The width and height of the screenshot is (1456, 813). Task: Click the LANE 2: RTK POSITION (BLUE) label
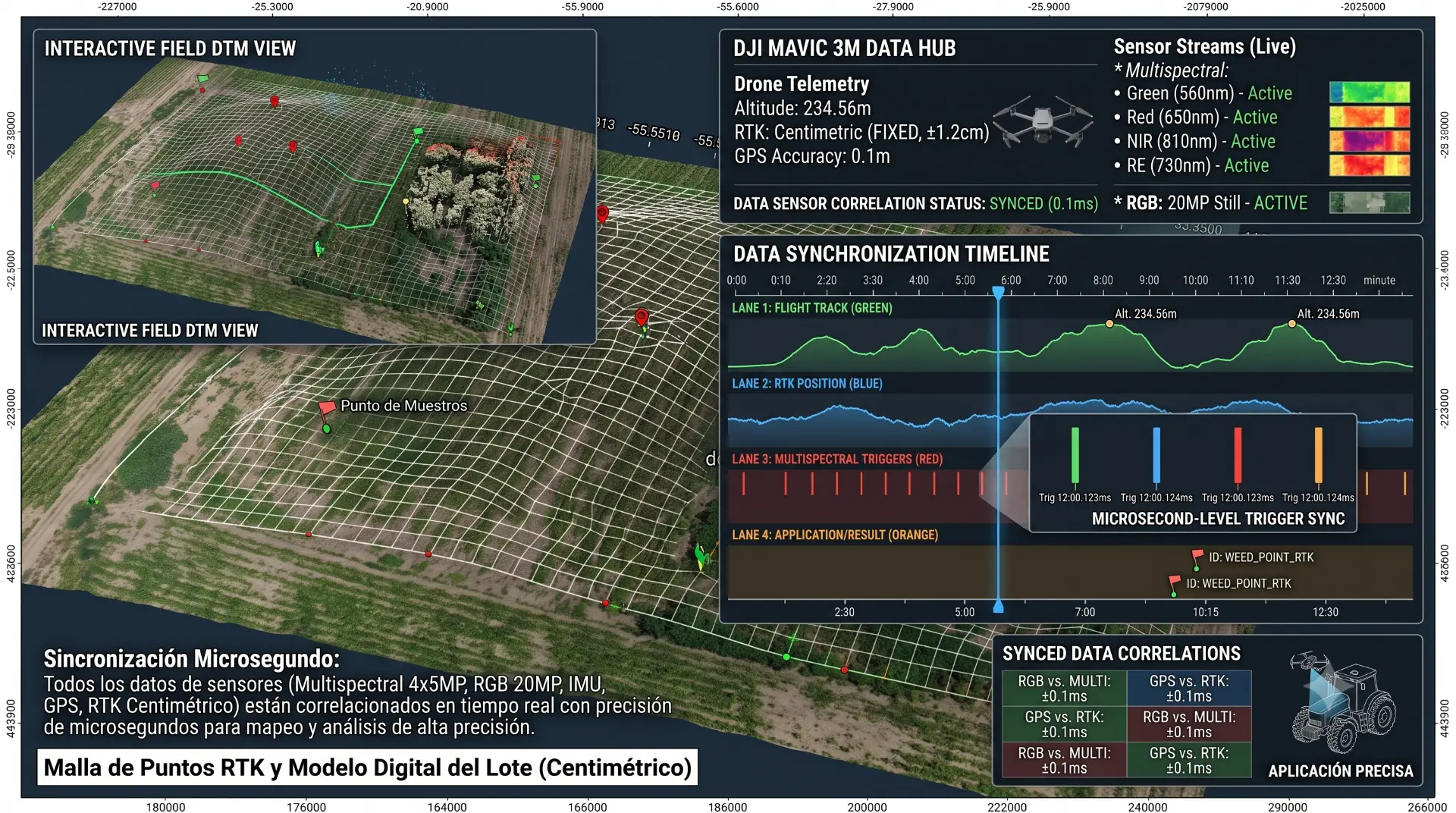pyautogui.click(x=807, y=384)
